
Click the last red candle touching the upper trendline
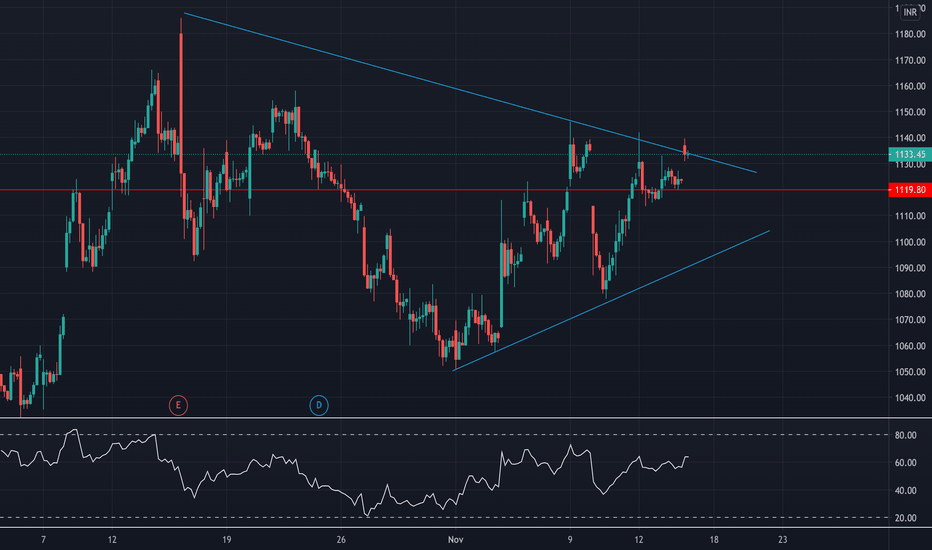685,150
